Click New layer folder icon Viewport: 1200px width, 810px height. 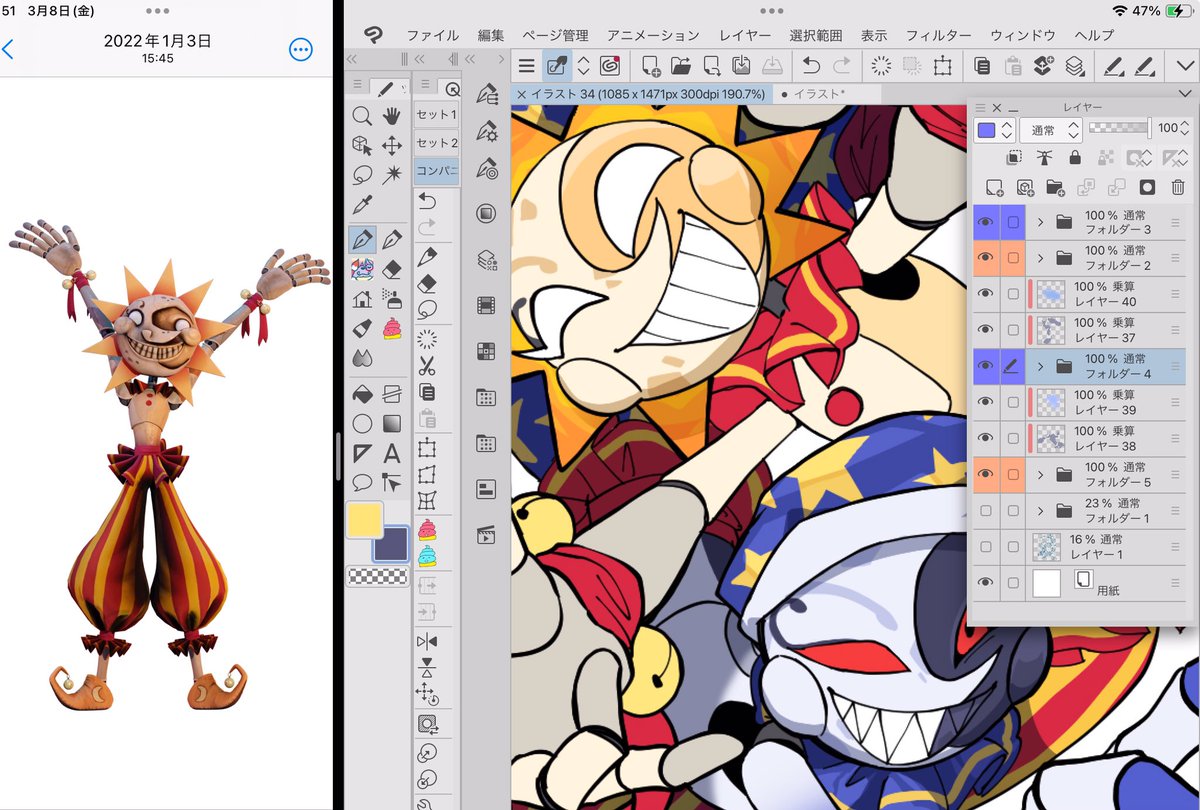pos(1055,187)
